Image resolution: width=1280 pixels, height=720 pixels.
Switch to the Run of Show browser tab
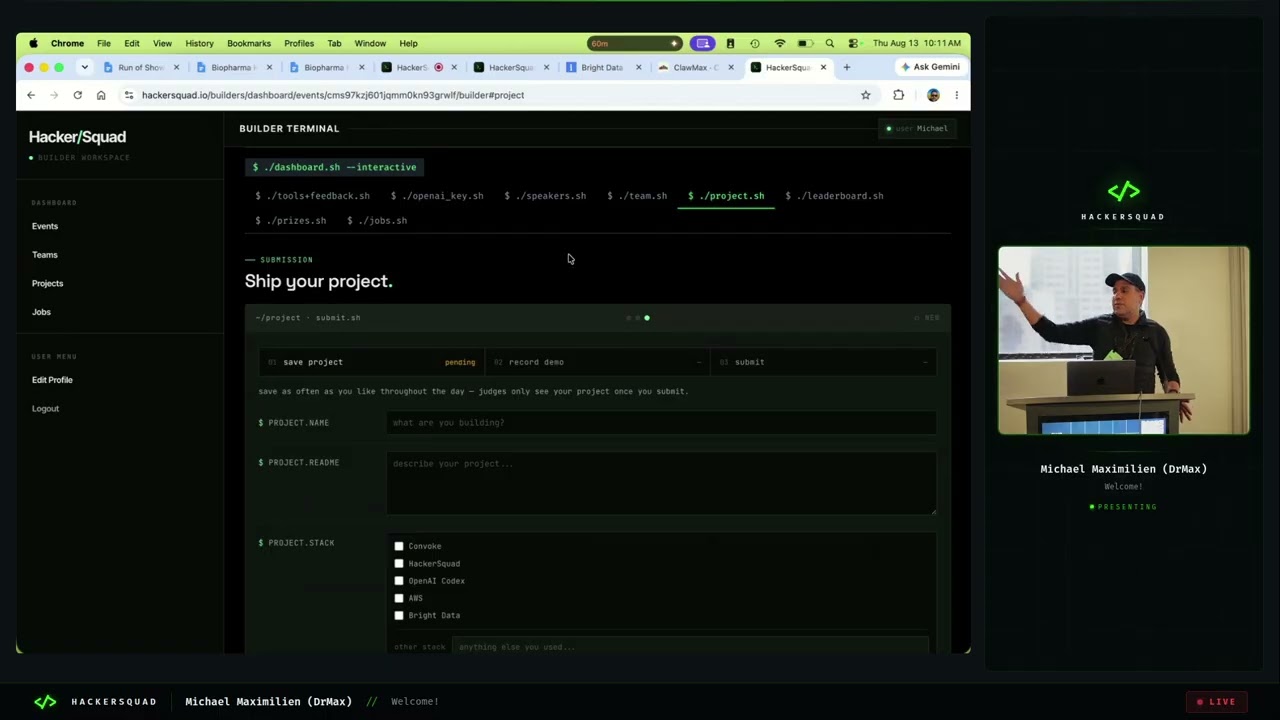[141, 67]
